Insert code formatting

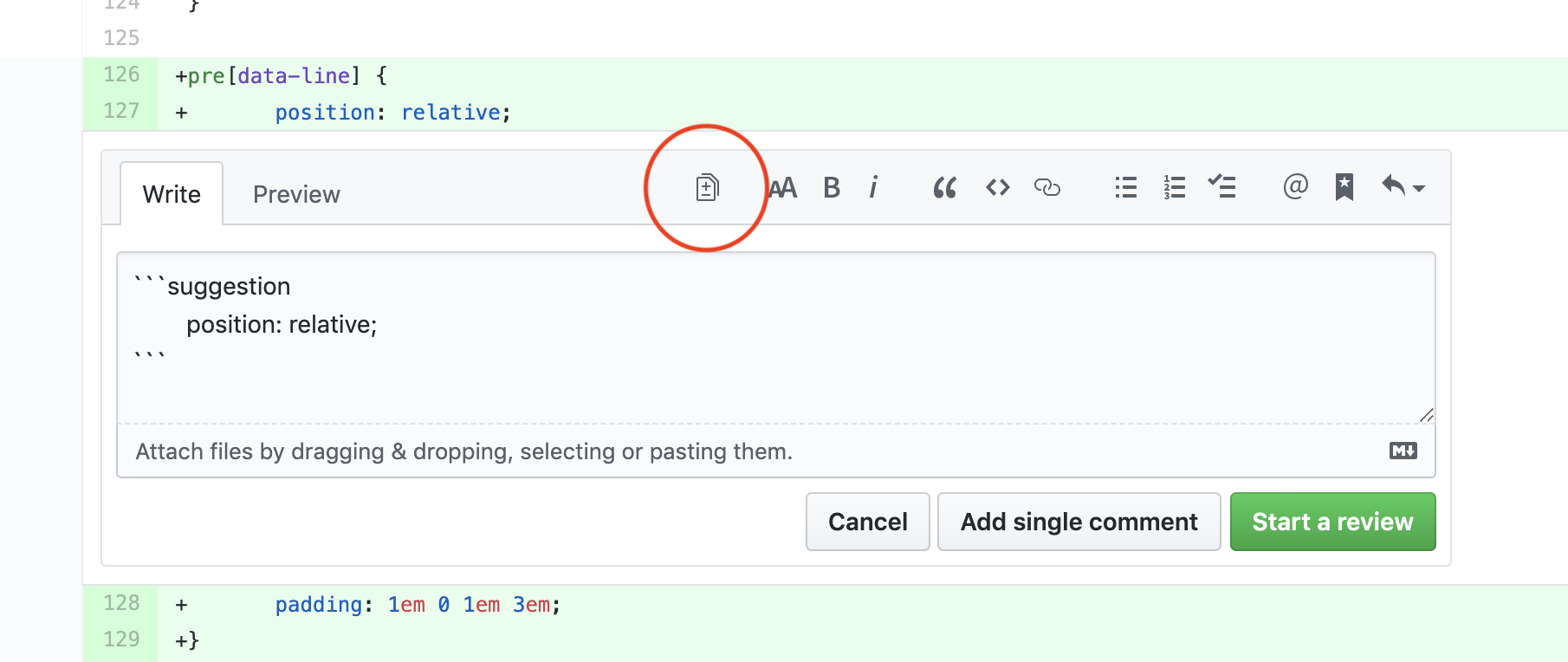(998, 187)
